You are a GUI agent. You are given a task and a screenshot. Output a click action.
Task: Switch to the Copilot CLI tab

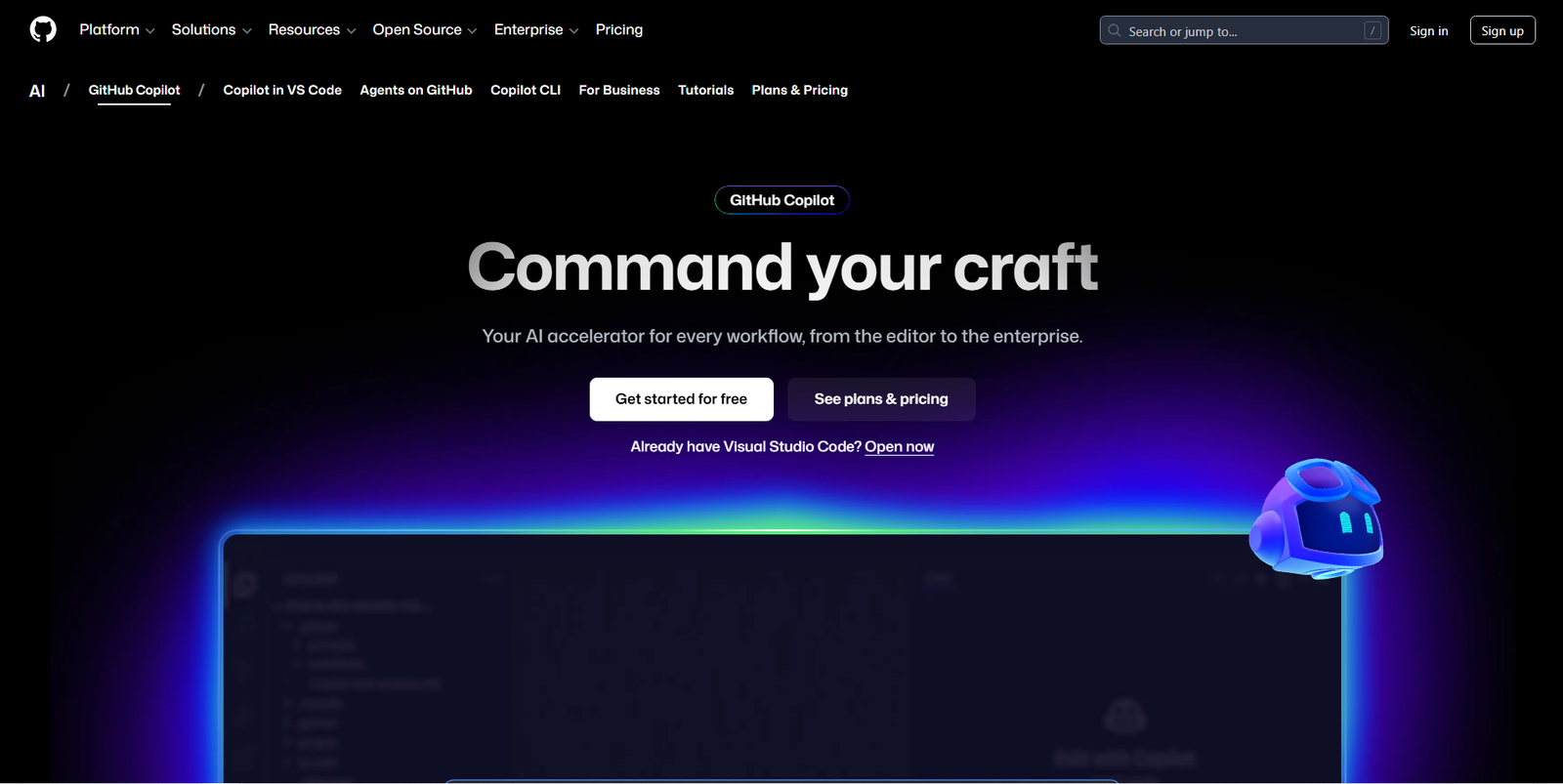[x=526, y=90]
